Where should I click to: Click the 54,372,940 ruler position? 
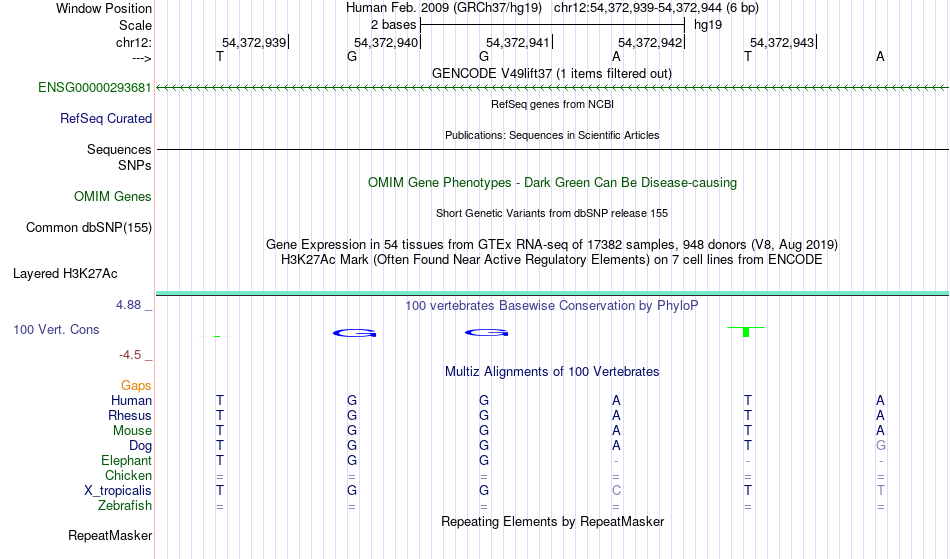point(387,43)
